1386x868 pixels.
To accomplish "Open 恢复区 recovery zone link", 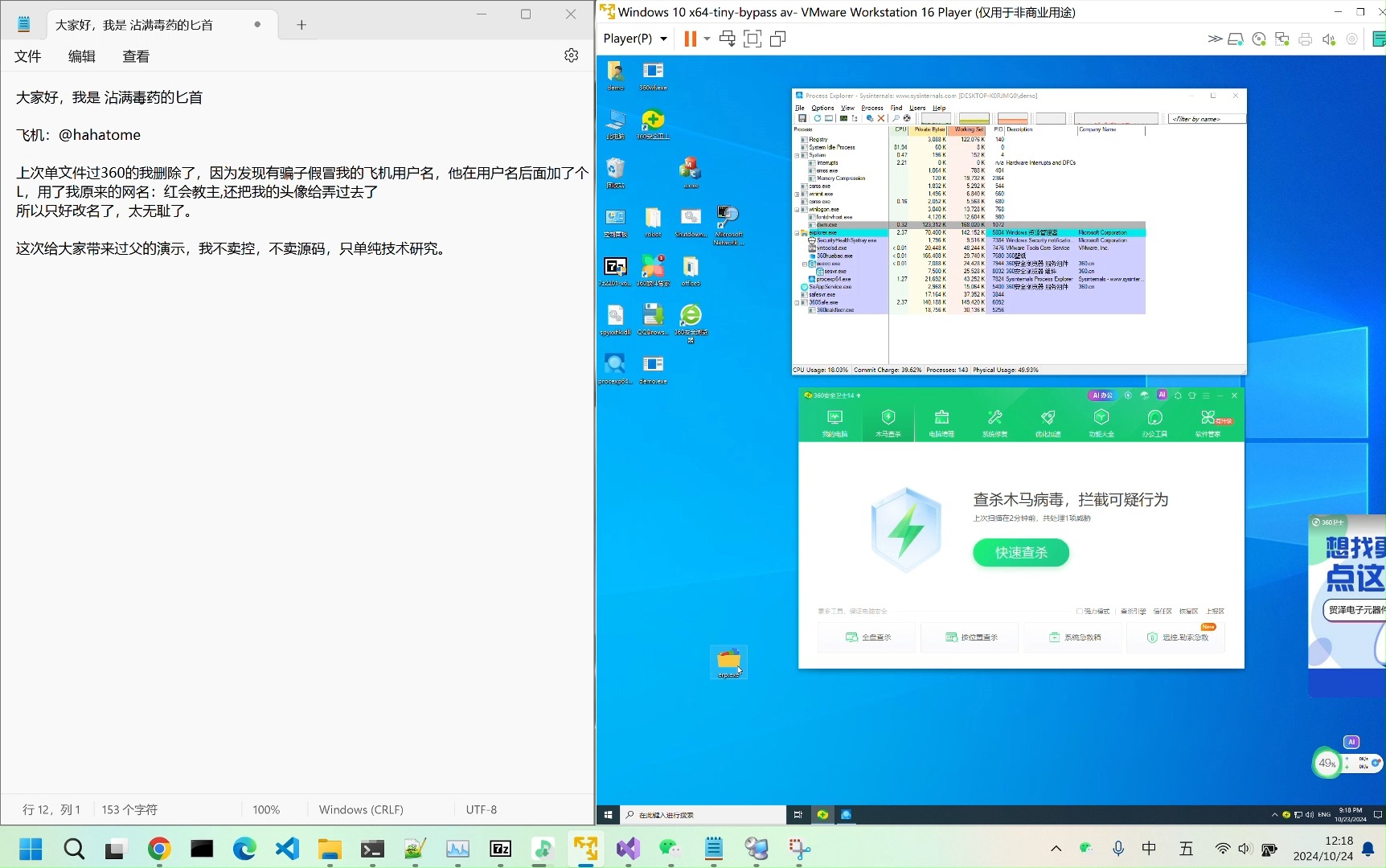I will pyautogui.click(x=1188, y=612).
